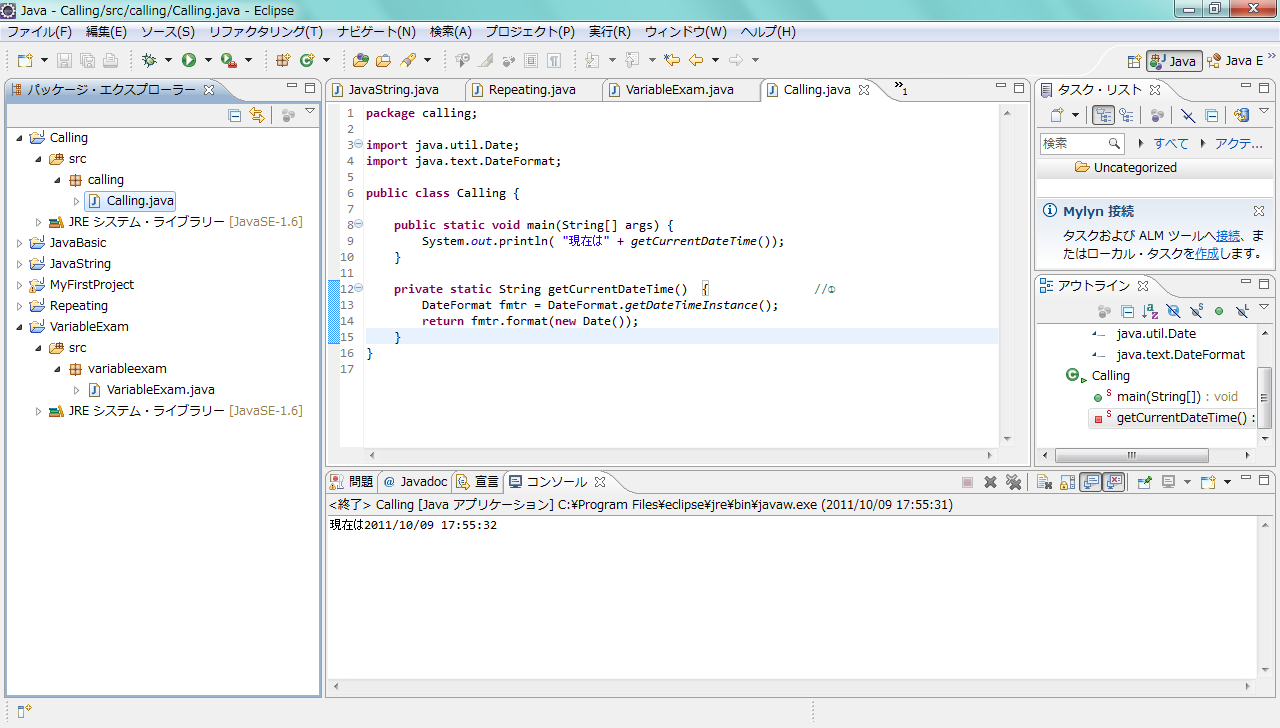Click the Debug bug icon
This screenshot has width=1280, height=728.
pyautogui.click(x=150, y=61)
